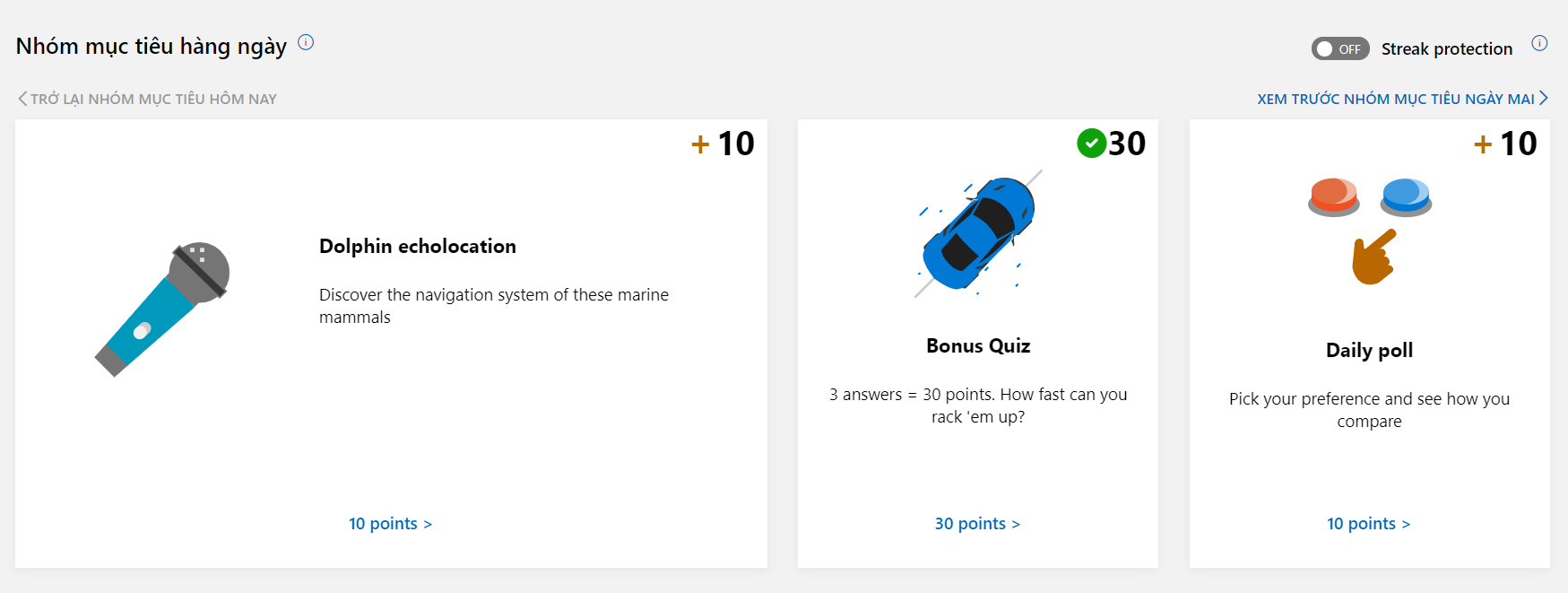This screenshot has width=1568, height=593.
Task: Toggle the Streak protection OFF switch
Action: (1340, 48)
